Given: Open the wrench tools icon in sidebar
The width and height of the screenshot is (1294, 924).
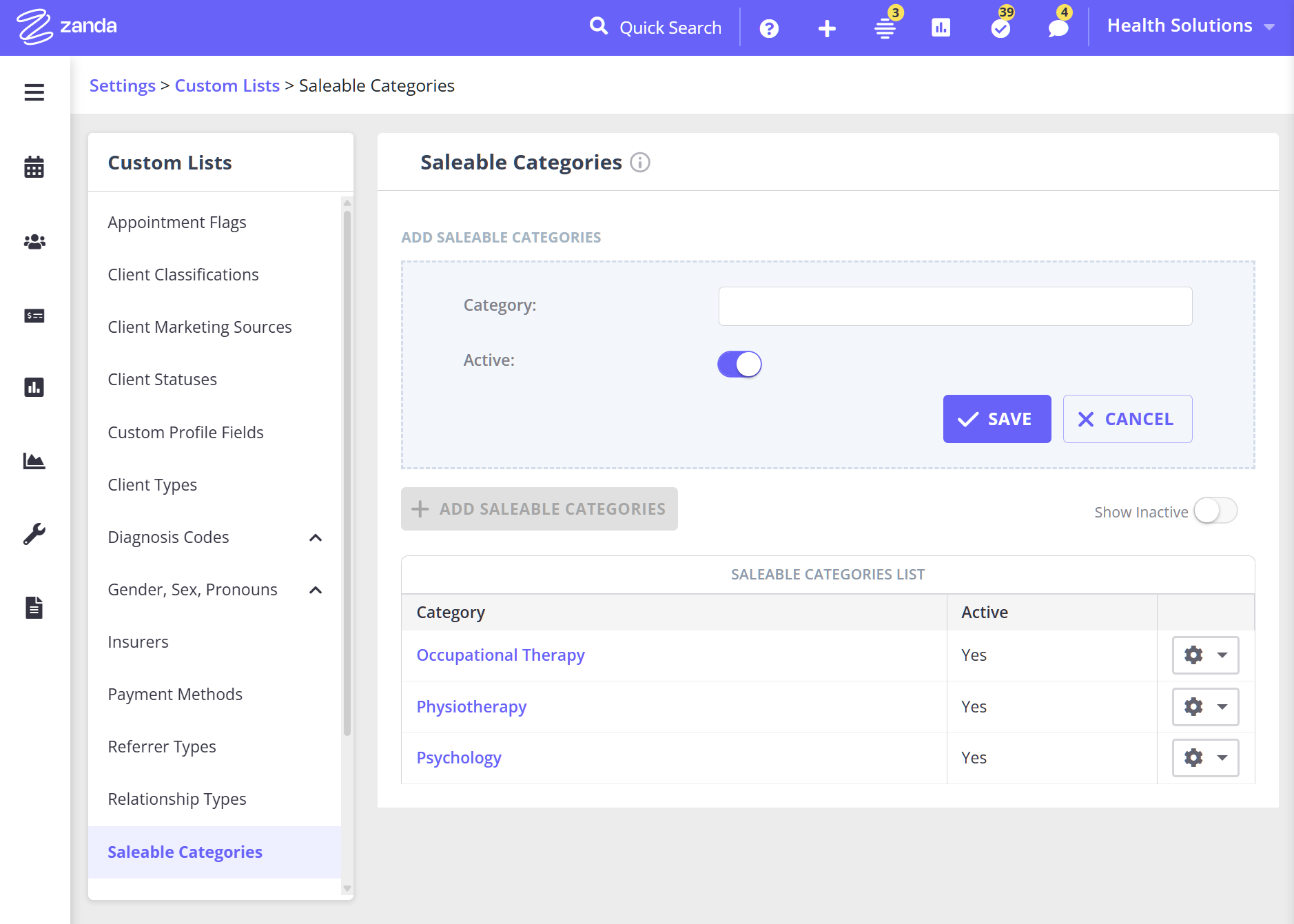Looking at the screenshot, I should (34, 534).
